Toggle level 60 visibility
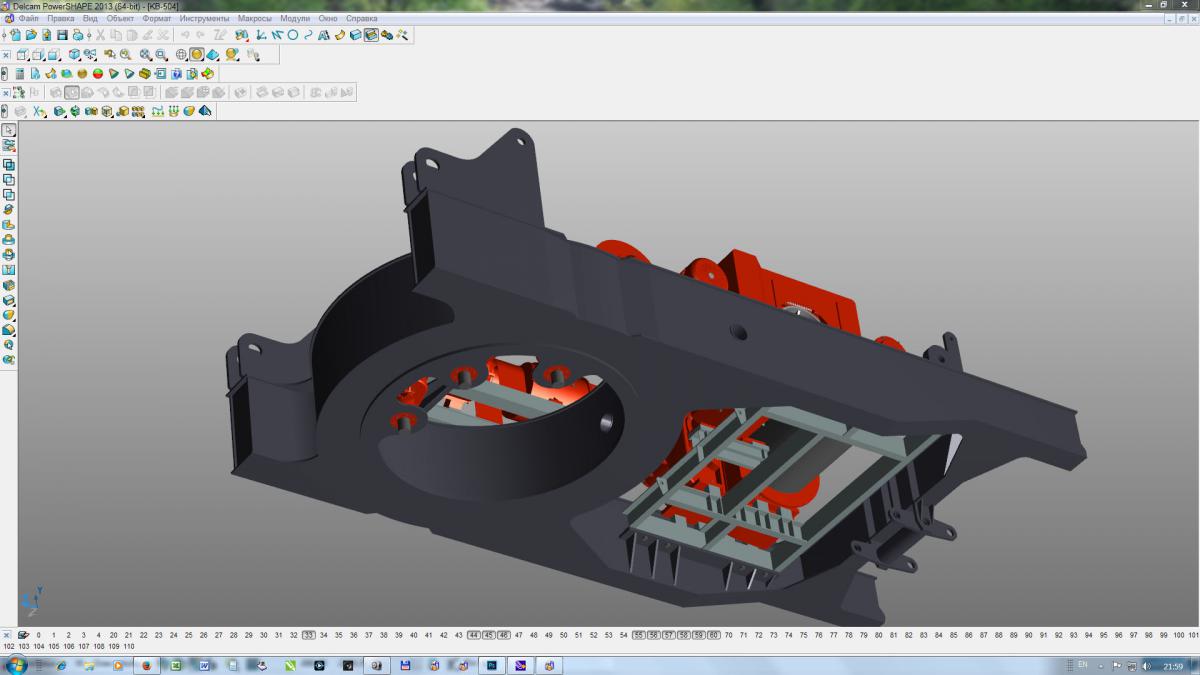Viewport: 1200px width, 675px height. pos(714,635)
